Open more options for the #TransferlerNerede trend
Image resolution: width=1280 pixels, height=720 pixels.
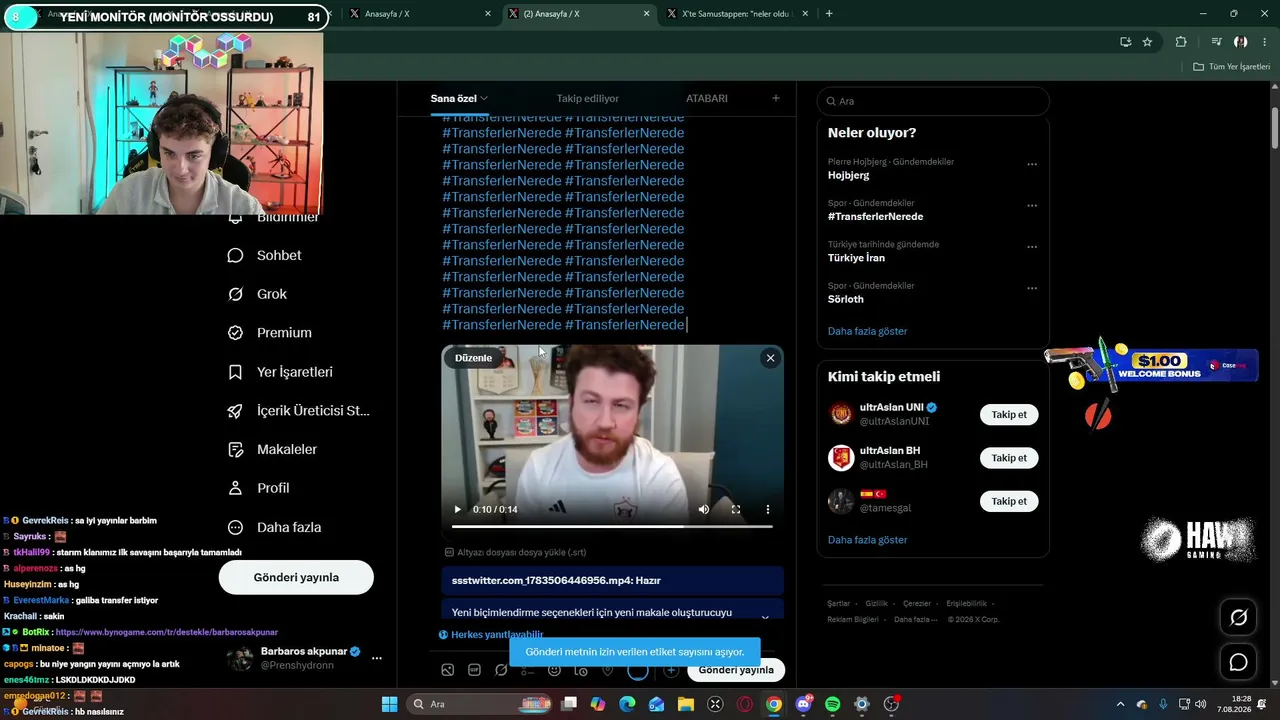pyautogui.click(x=1032, y=206)
